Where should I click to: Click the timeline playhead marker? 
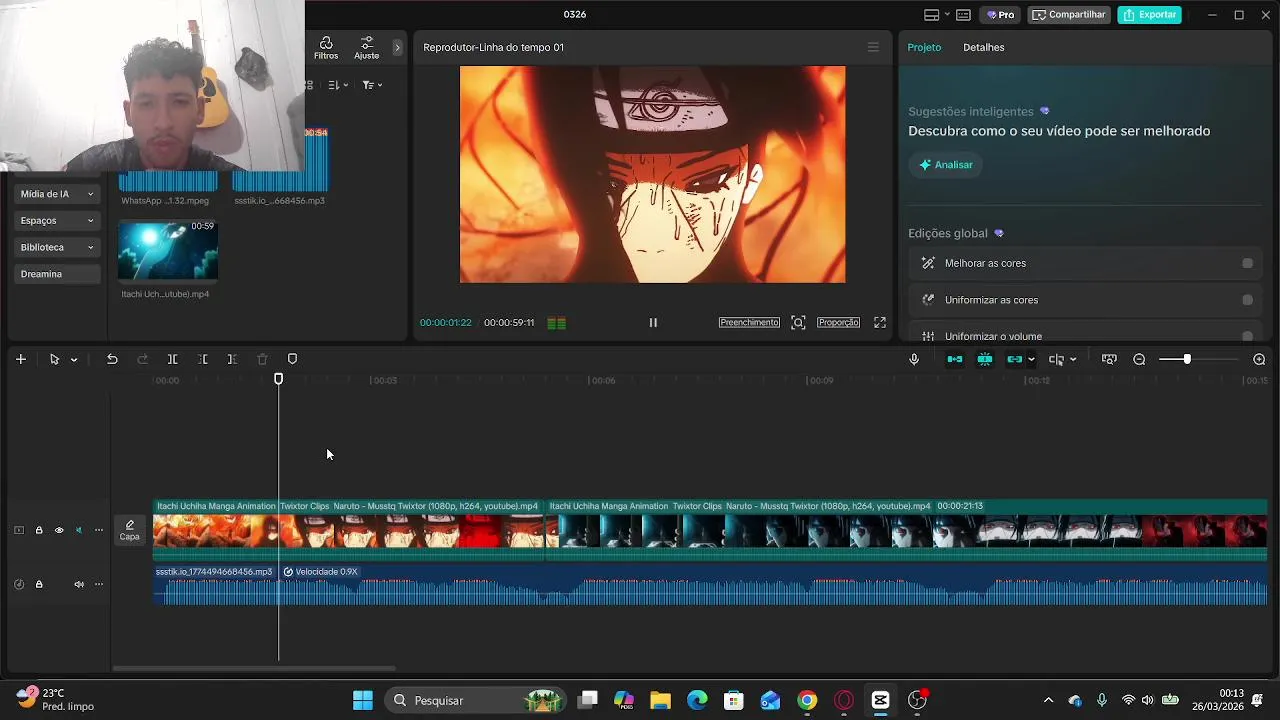279,379
